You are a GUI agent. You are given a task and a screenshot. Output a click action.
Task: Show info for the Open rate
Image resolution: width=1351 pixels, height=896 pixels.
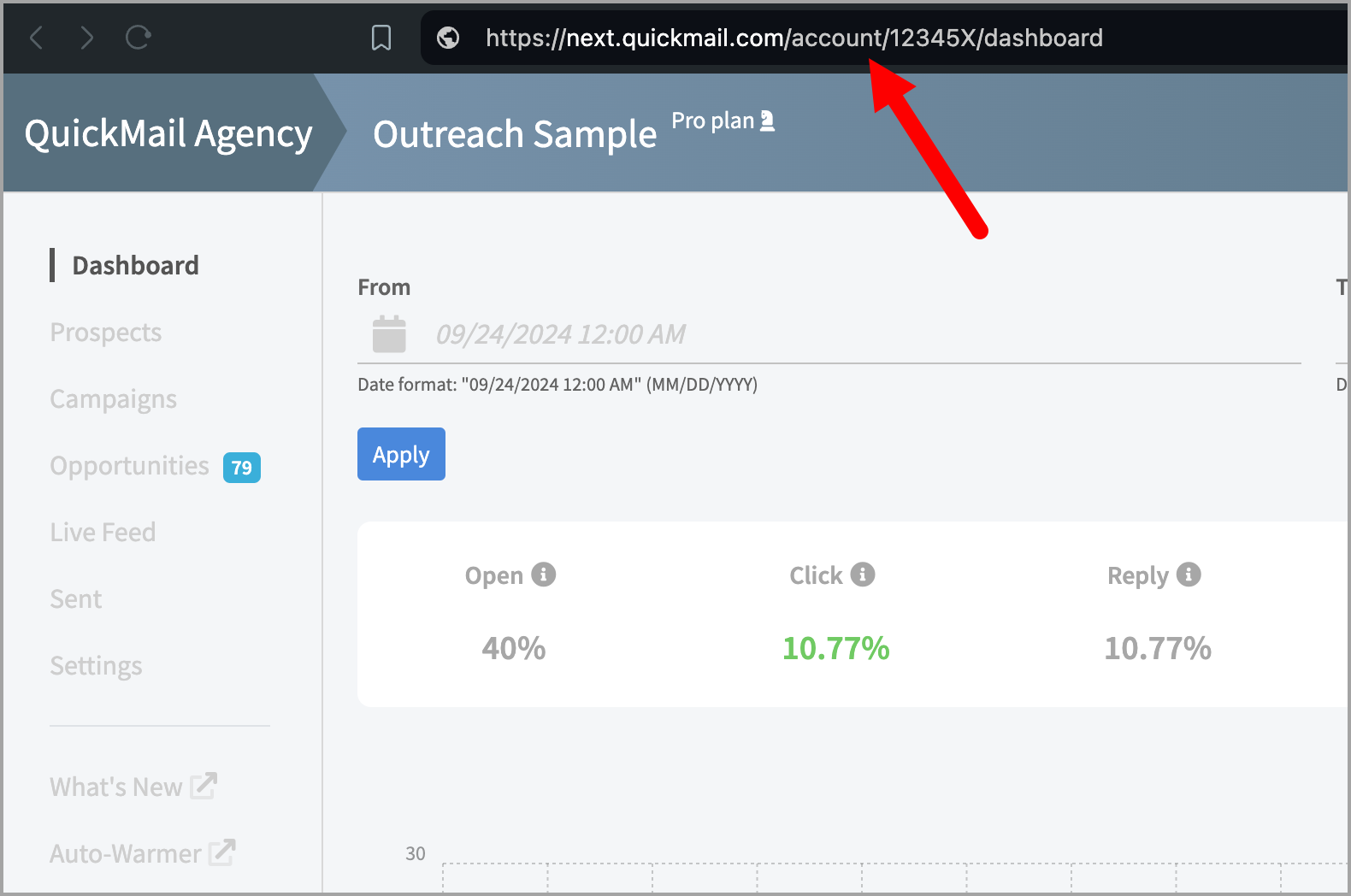[544, 575]
